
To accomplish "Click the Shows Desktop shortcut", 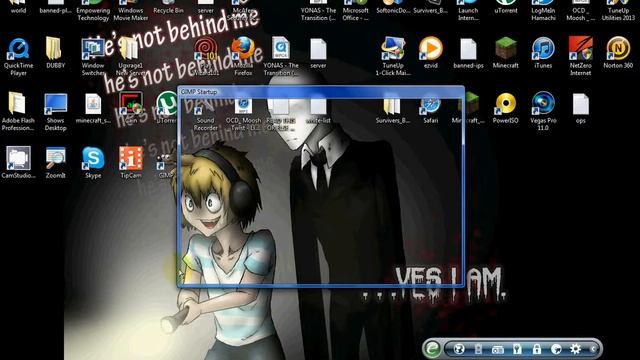I will [55, 104].
